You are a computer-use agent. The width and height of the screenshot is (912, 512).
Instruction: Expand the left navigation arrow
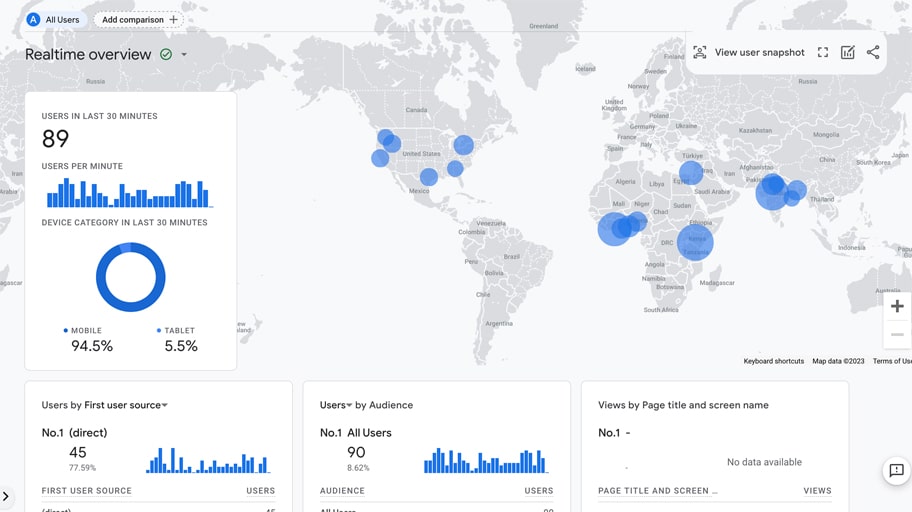click(6, 496)
